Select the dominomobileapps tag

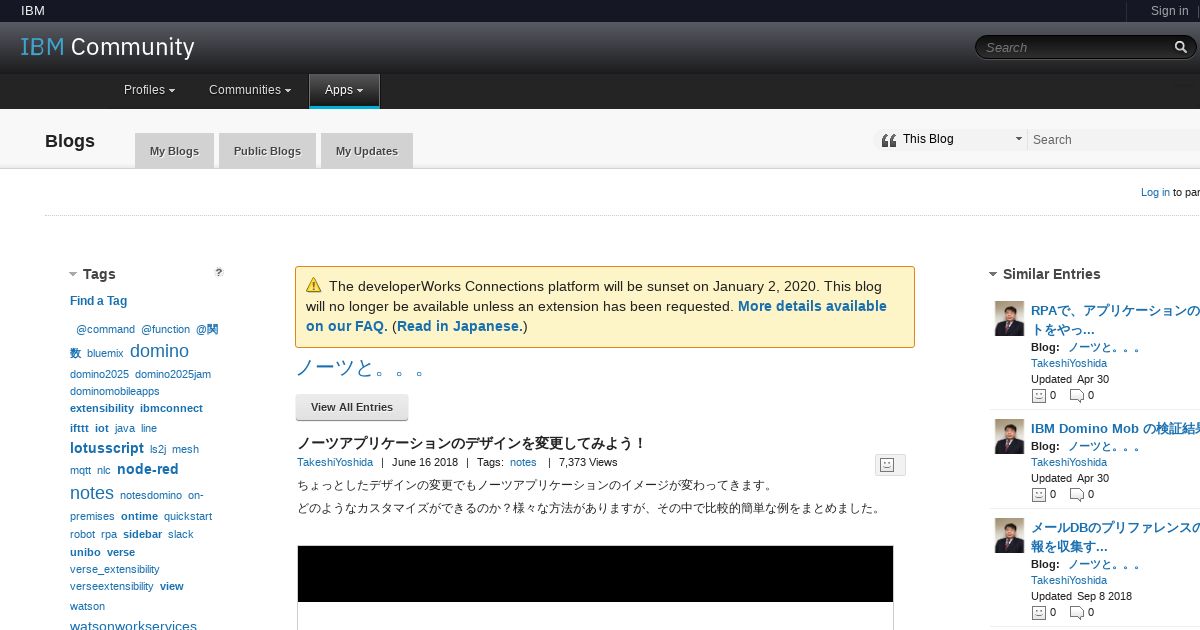click(x=115, y=391)
